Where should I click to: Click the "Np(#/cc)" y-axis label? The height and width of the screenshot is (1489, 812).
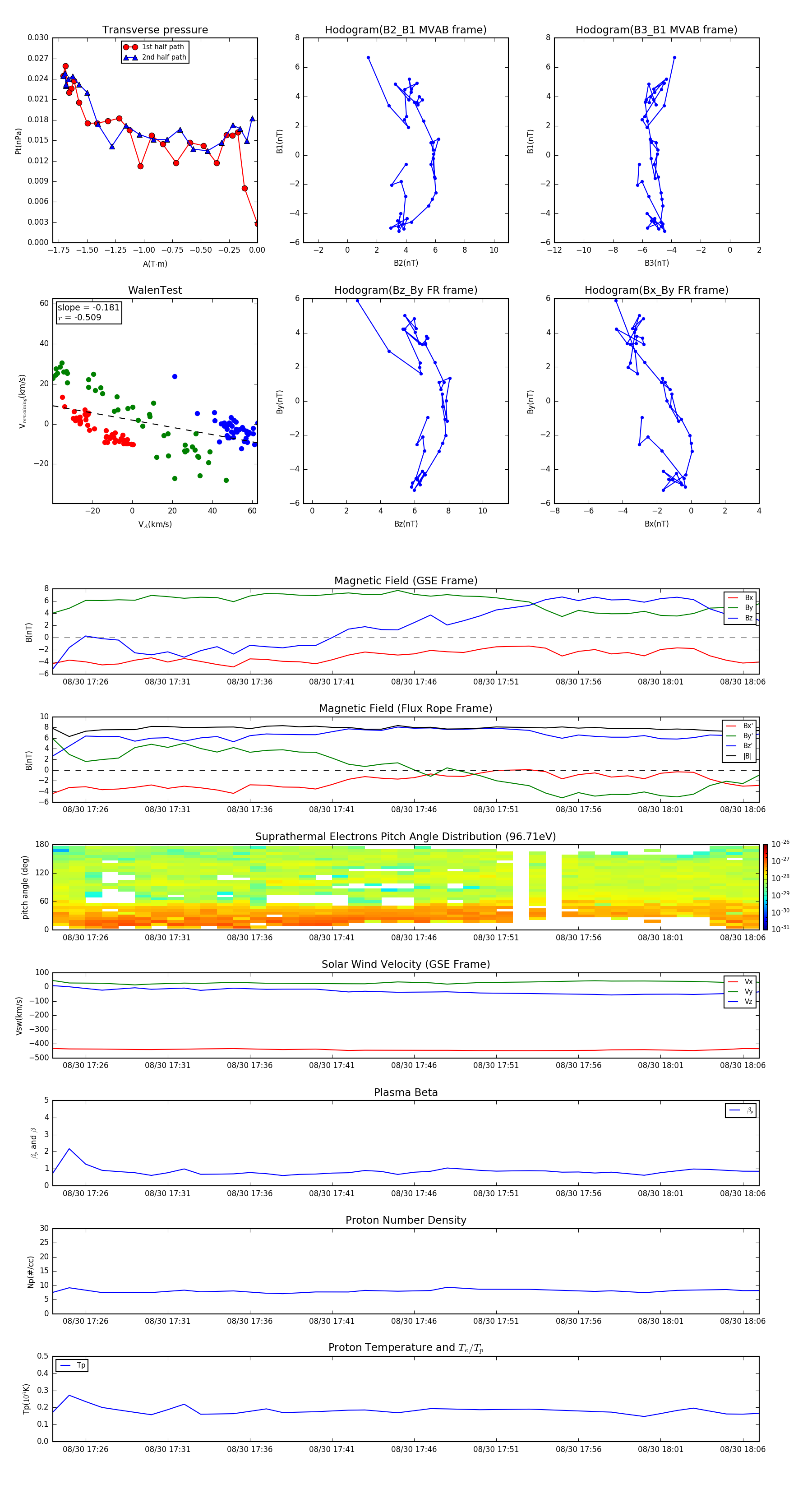tap(31, 1272)
